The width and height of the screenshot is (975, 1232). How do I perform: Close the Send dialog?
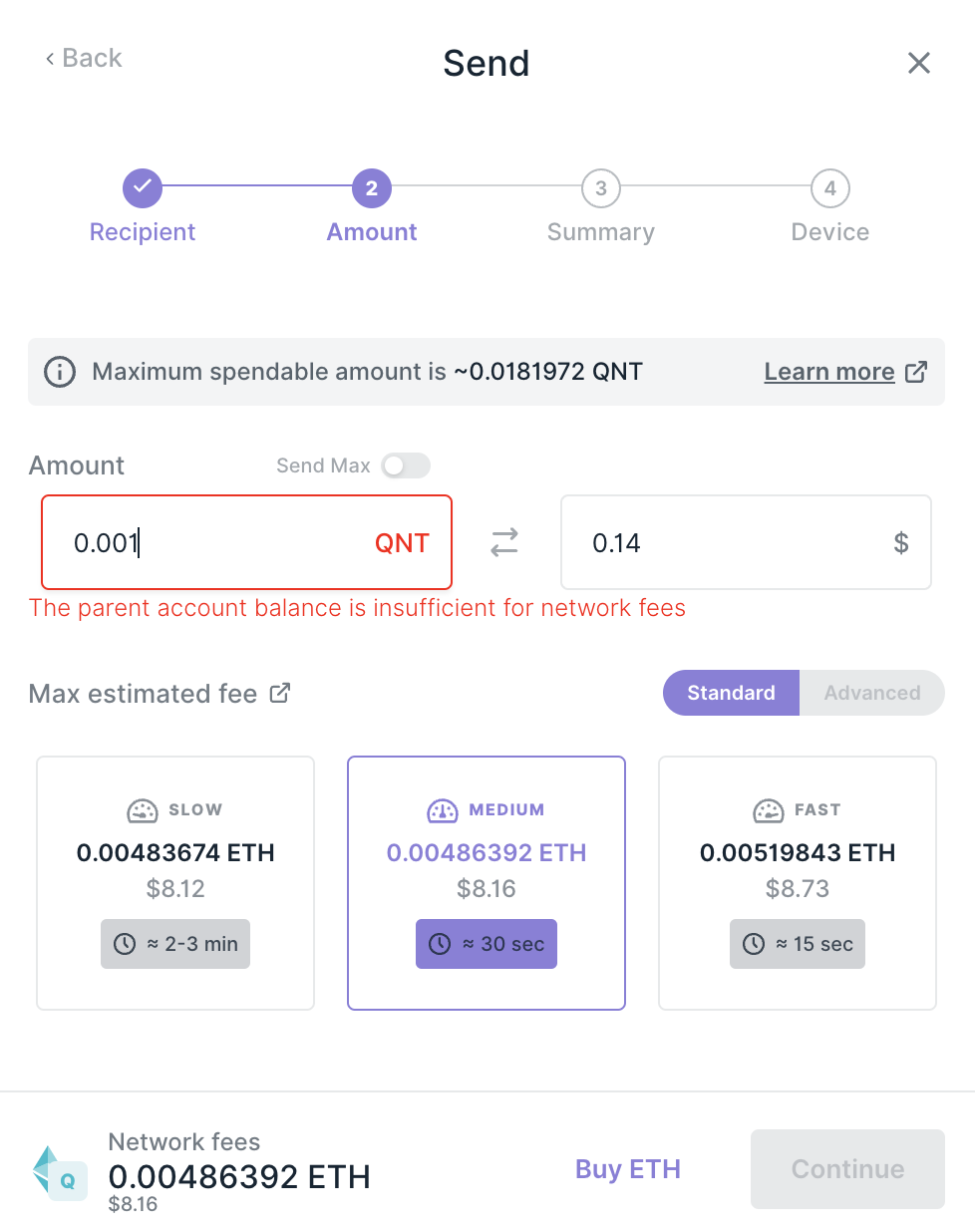point(919,64)
